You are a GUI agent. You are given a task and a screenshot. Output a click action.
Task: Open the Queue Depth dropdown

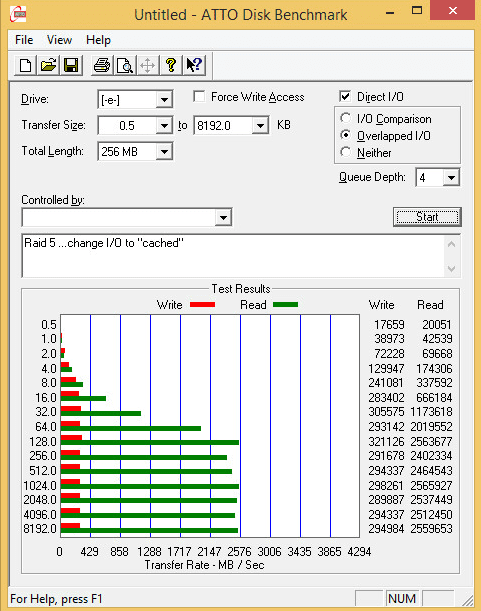pyautogui.click(x=451, y=178)
